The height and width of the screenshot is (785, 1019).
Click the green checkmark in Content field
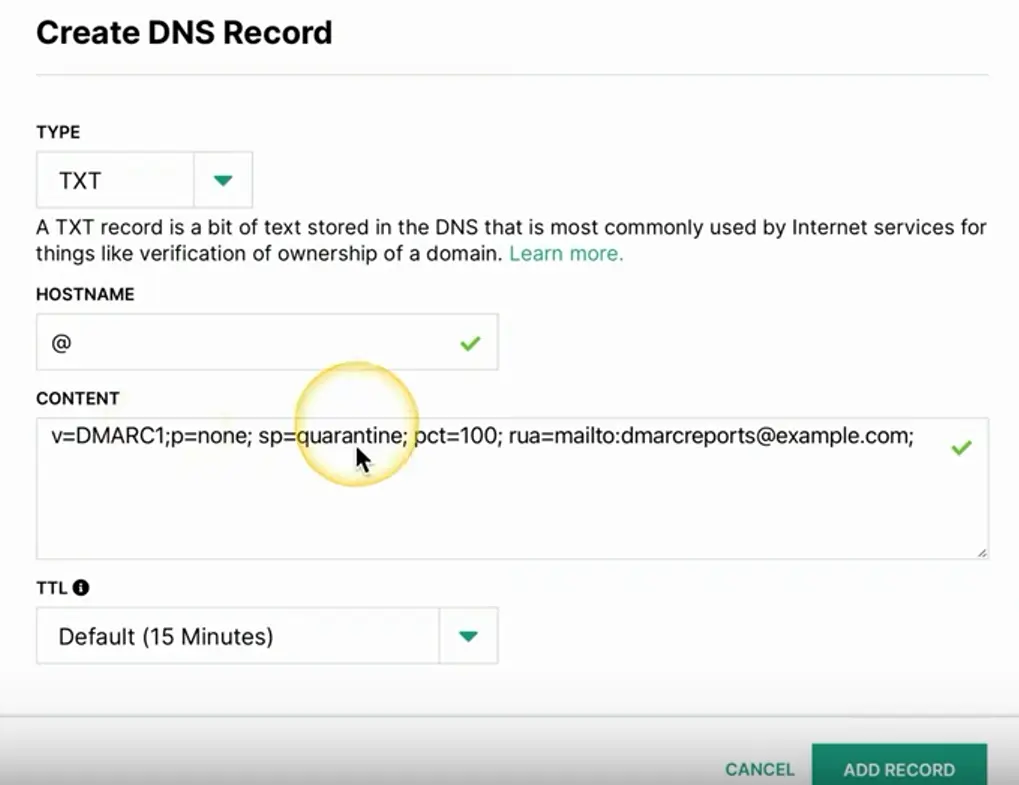pos(961,448)
